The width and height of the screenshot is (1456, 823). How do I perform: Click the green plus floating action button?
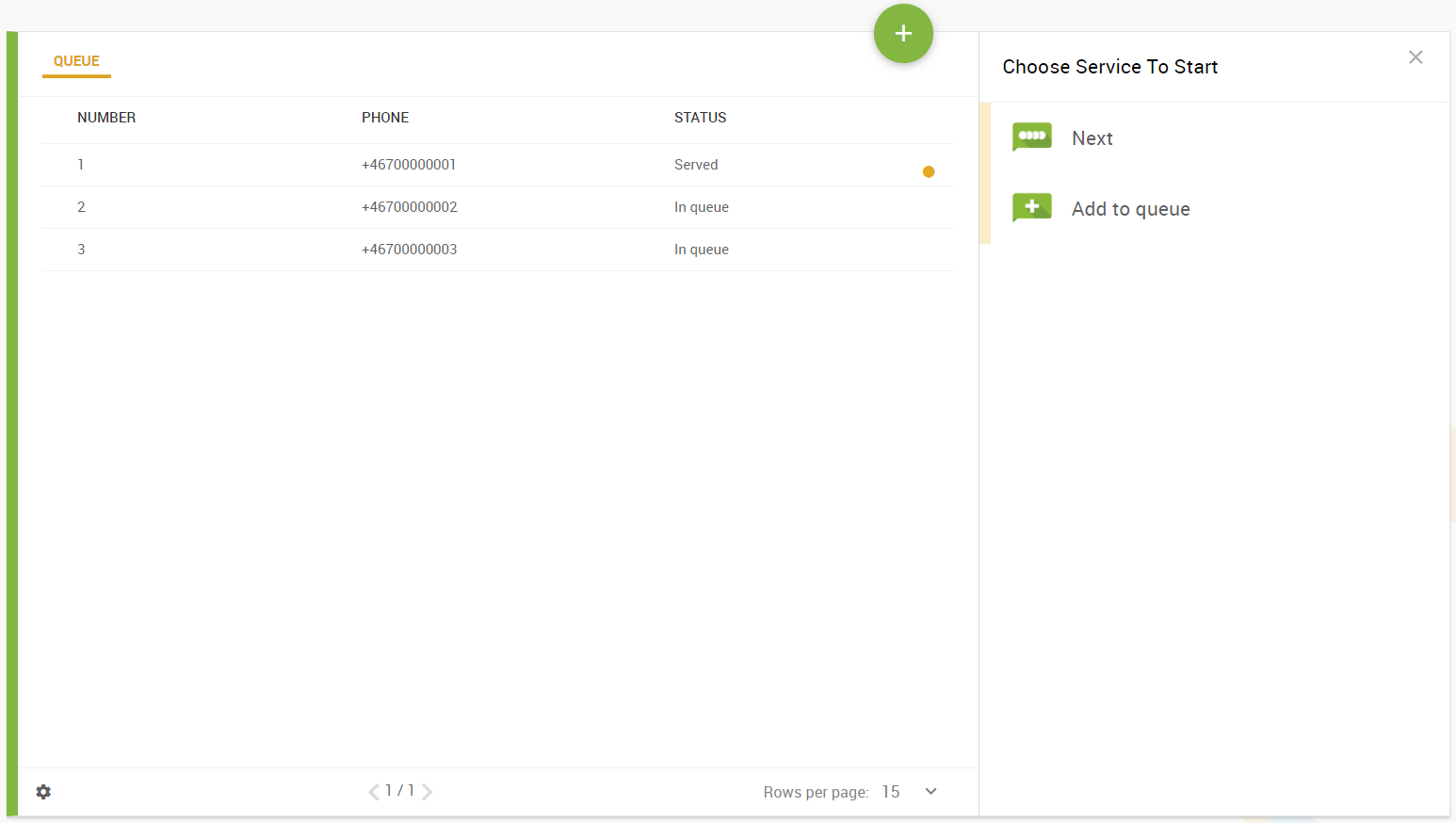point(903,34)
